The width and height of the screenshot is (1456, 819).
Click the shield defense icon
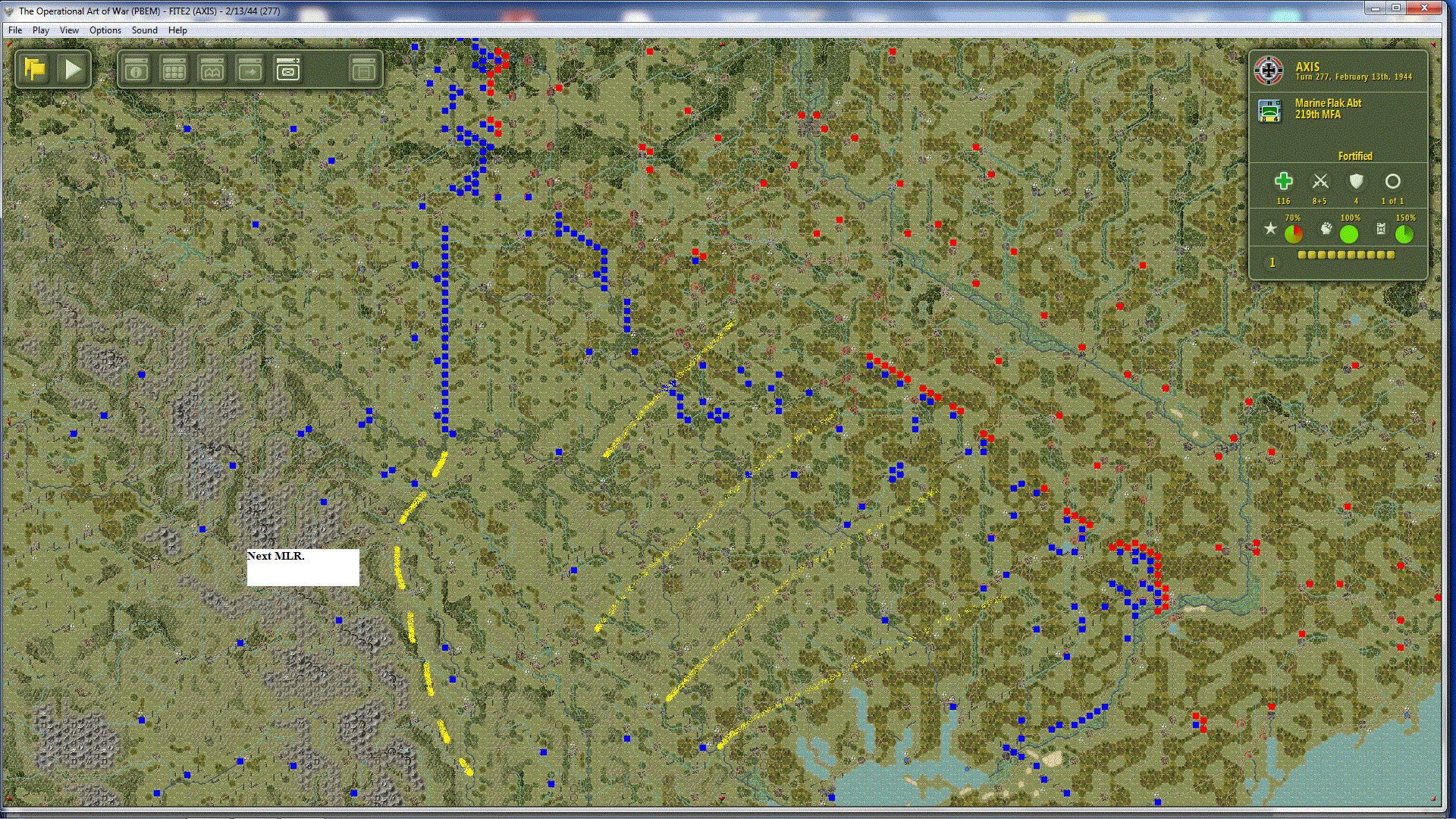(x=1356, y=181)
